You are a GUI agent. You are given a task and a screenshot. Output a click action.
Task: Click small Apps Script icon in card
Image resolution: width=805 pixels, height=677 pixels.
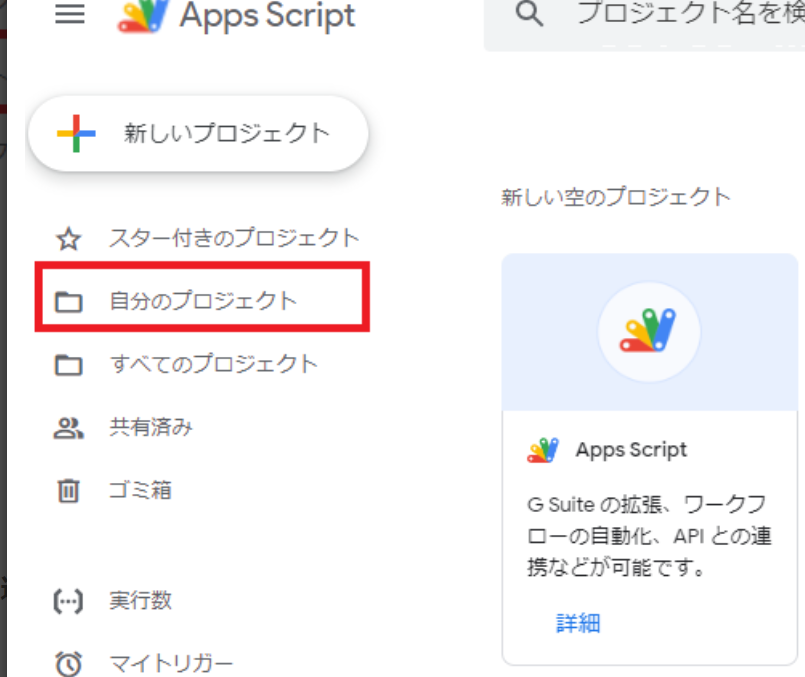pos(543,450)
